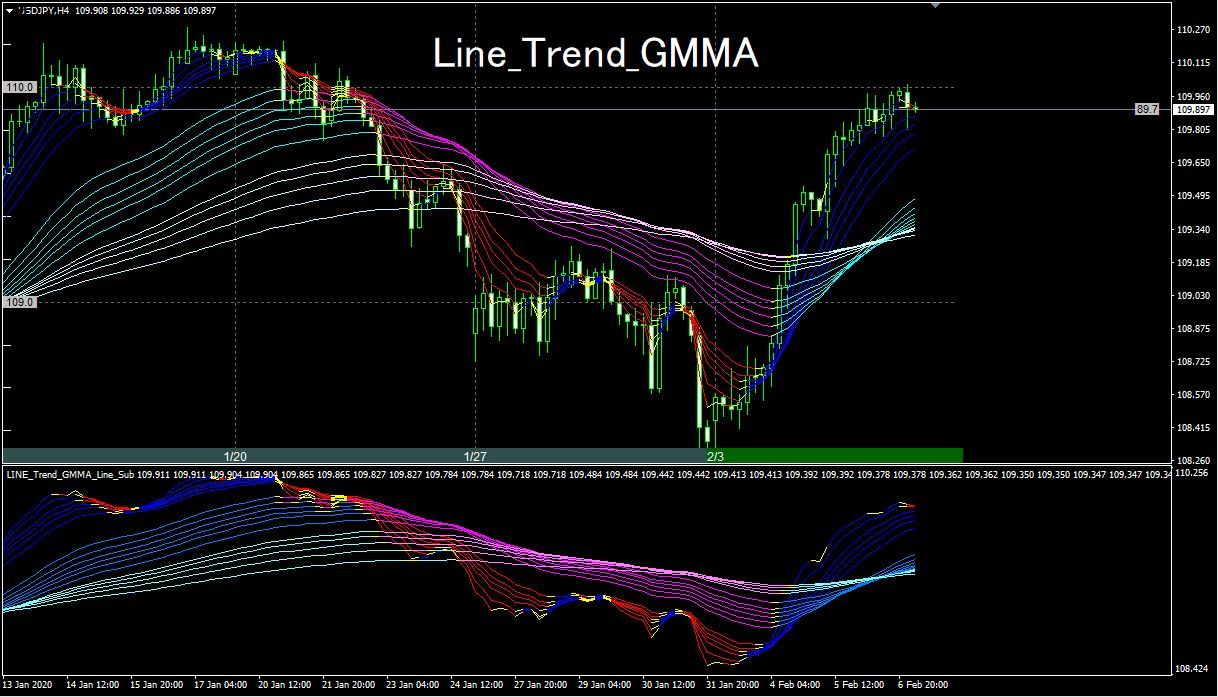1218x697 pixels.
Task: Click the current price tag 109.897
Action: [1192, 109]
